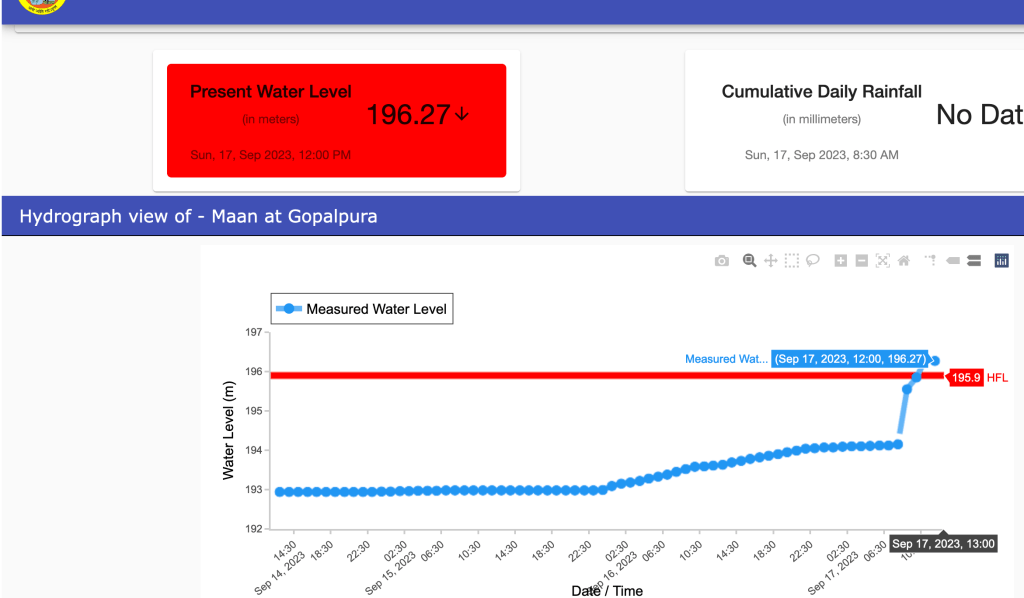Click the Autoscale icon

click(x=882, y=261)
